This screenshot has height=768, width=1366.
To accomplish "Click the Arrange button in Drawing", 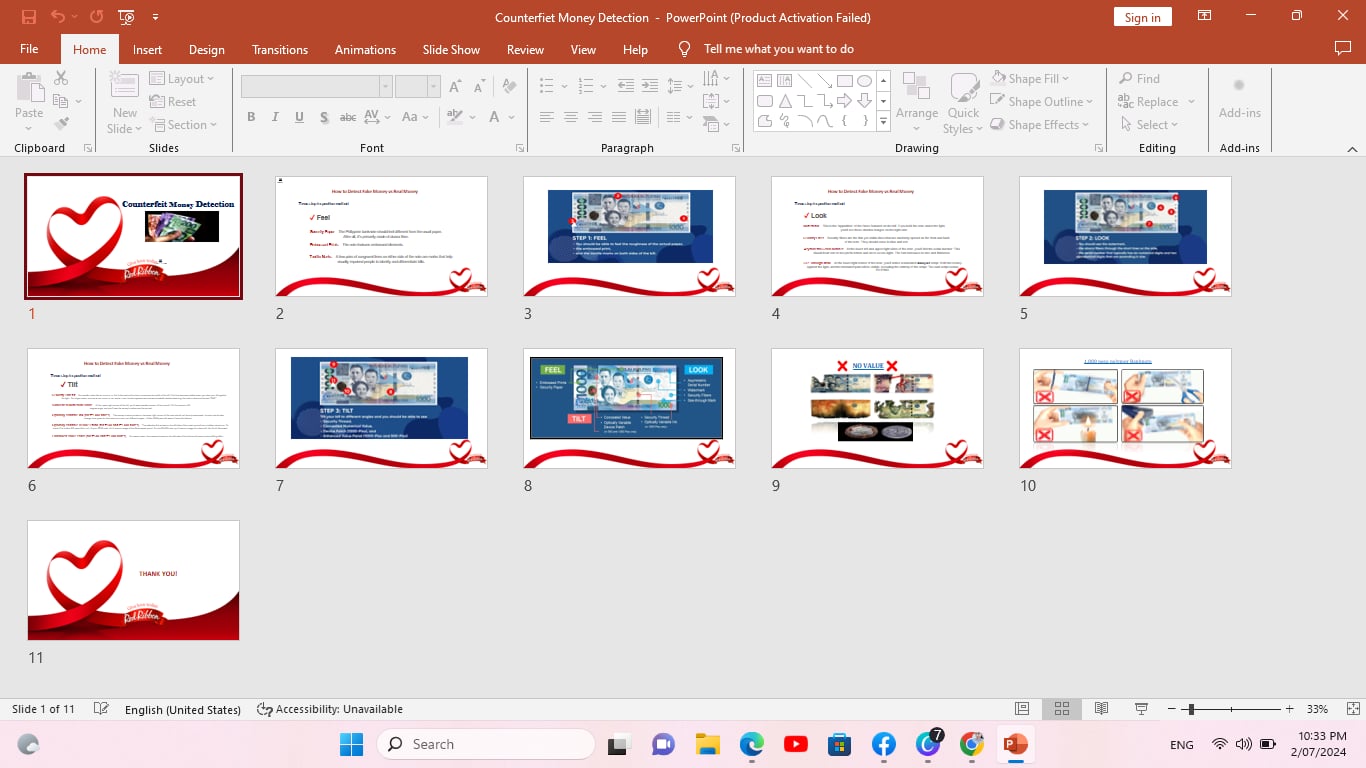I will click(x=917, y=102).
